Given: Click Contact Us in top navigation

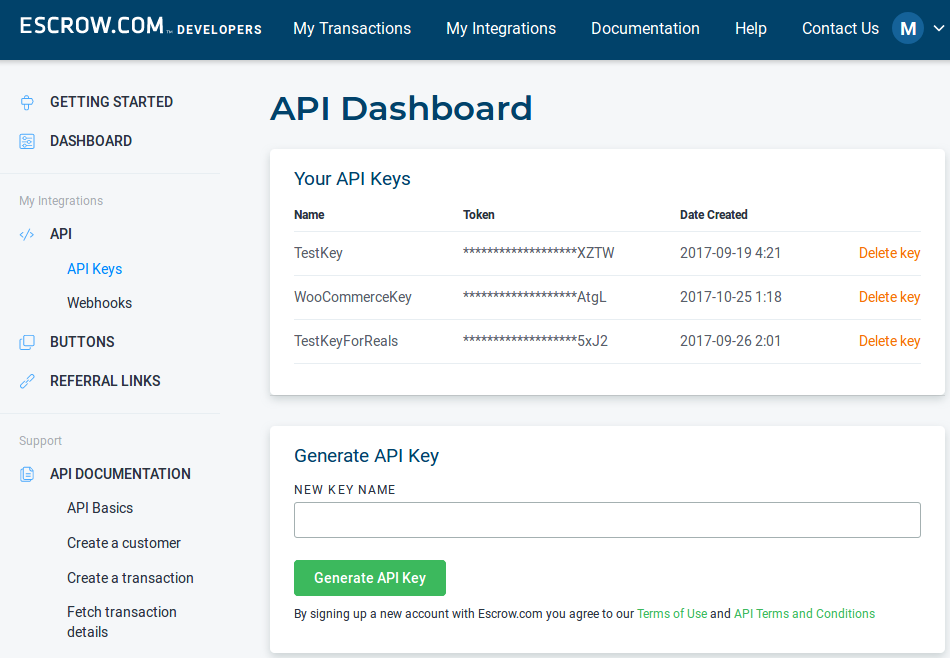Looking at the screenshot, I should click(840, 28).
